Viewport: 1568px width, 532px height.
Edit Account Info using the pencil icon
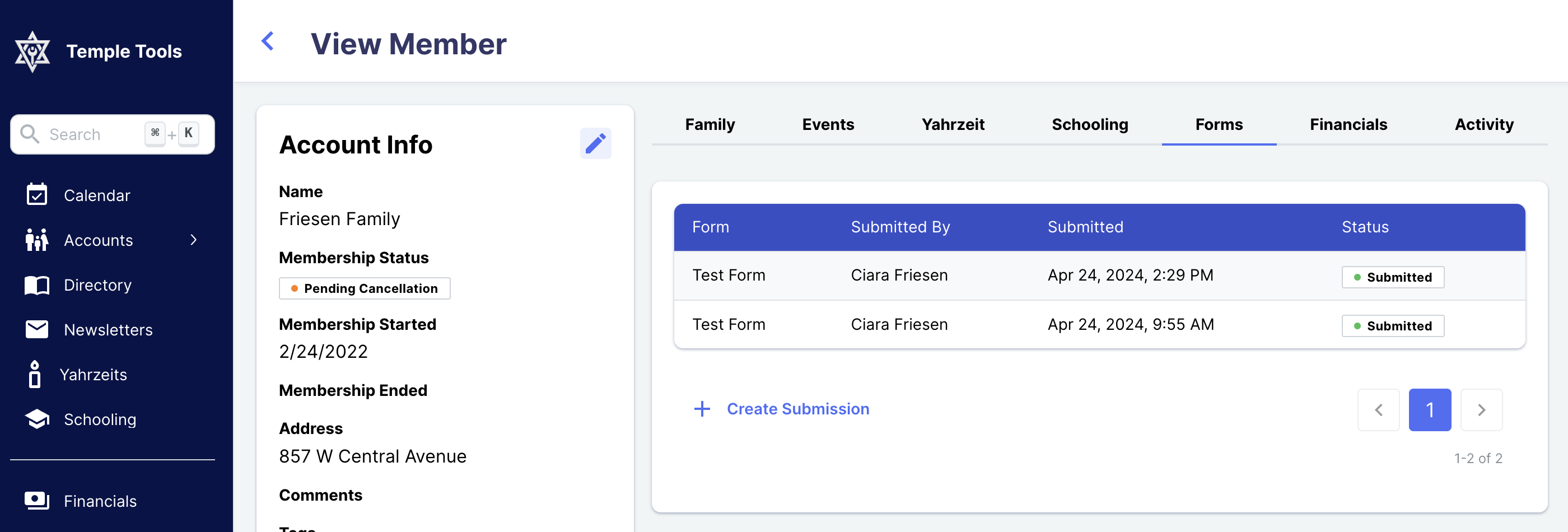tap(595, 144)
